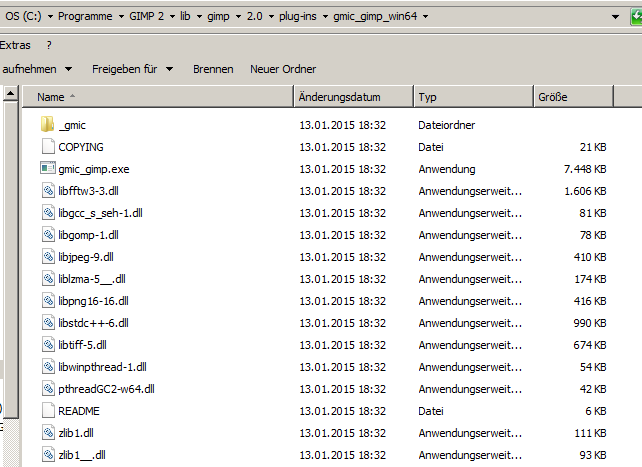Open the ? help menu
Viewport: 642px width, 467px height.
49,45
